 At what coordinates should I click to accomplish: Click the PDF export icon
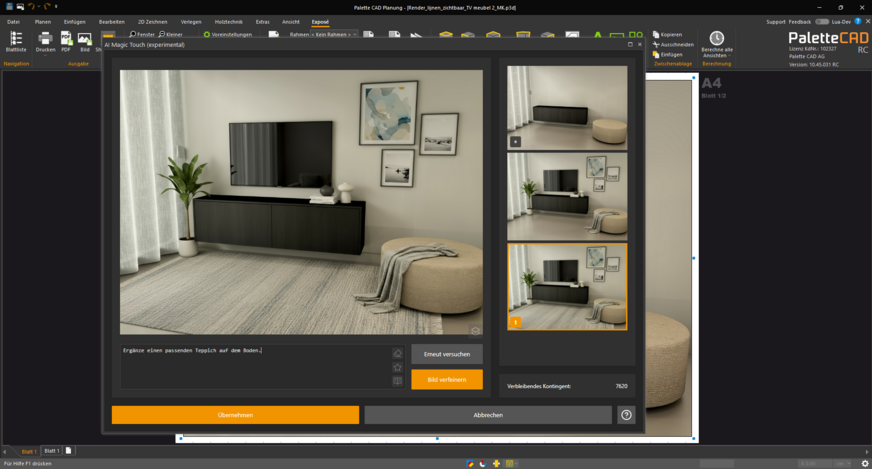click(66, 38)
